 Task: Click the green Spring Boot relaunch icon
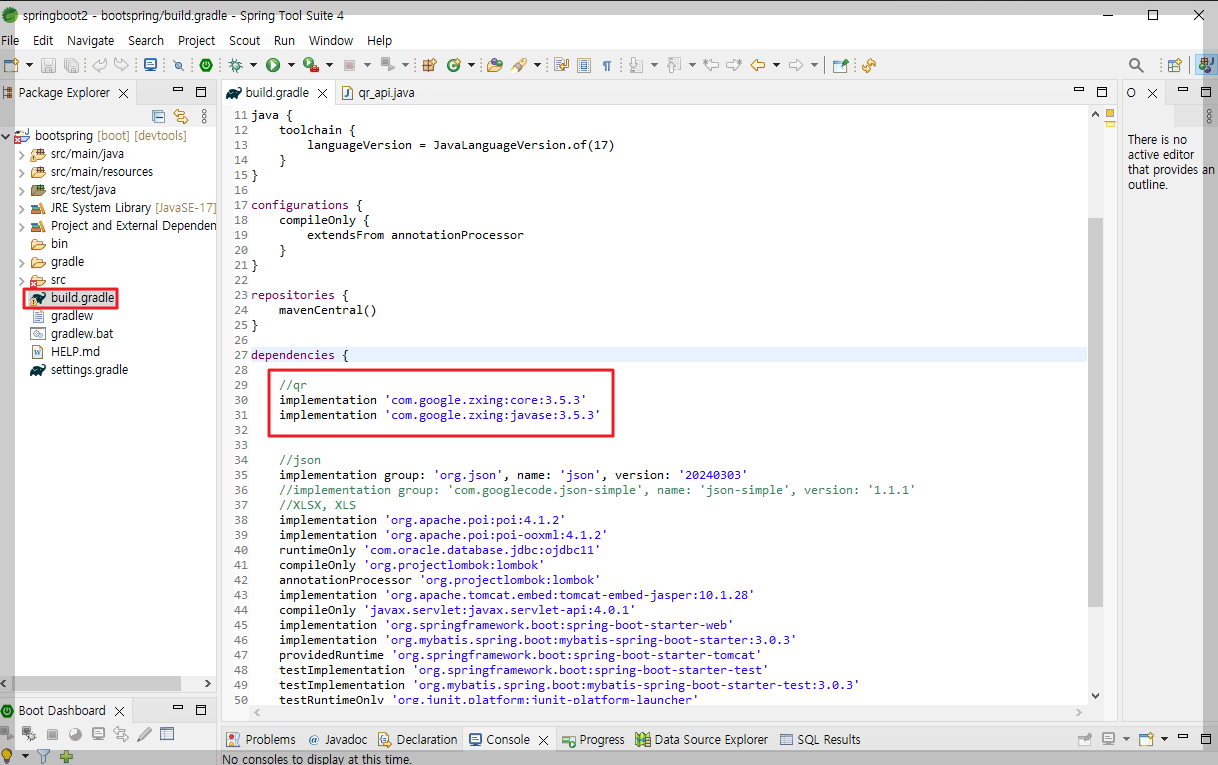pos(206,65)
